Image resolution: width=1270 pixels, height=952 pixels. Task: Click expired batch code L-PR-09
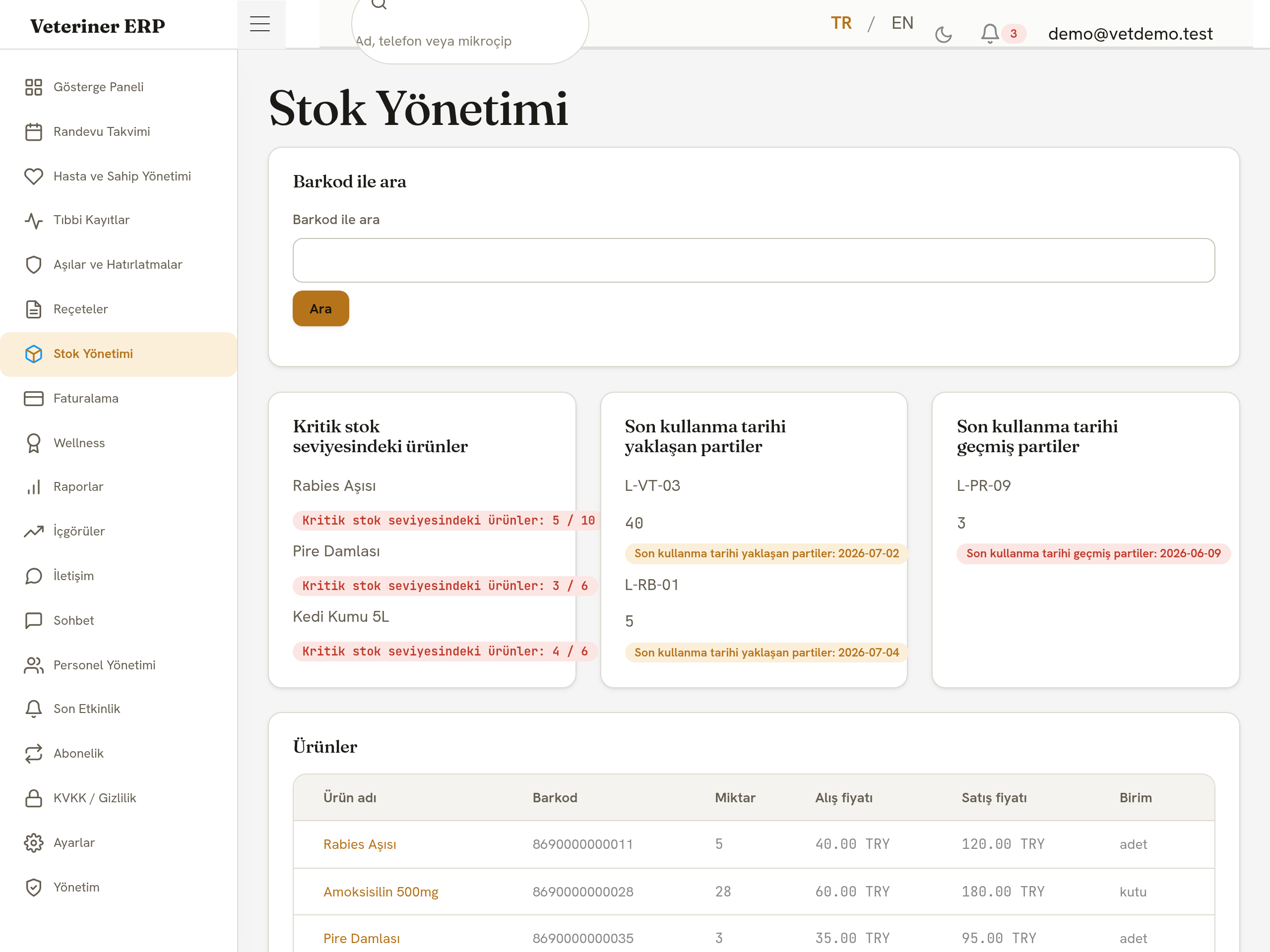[983, 485]
